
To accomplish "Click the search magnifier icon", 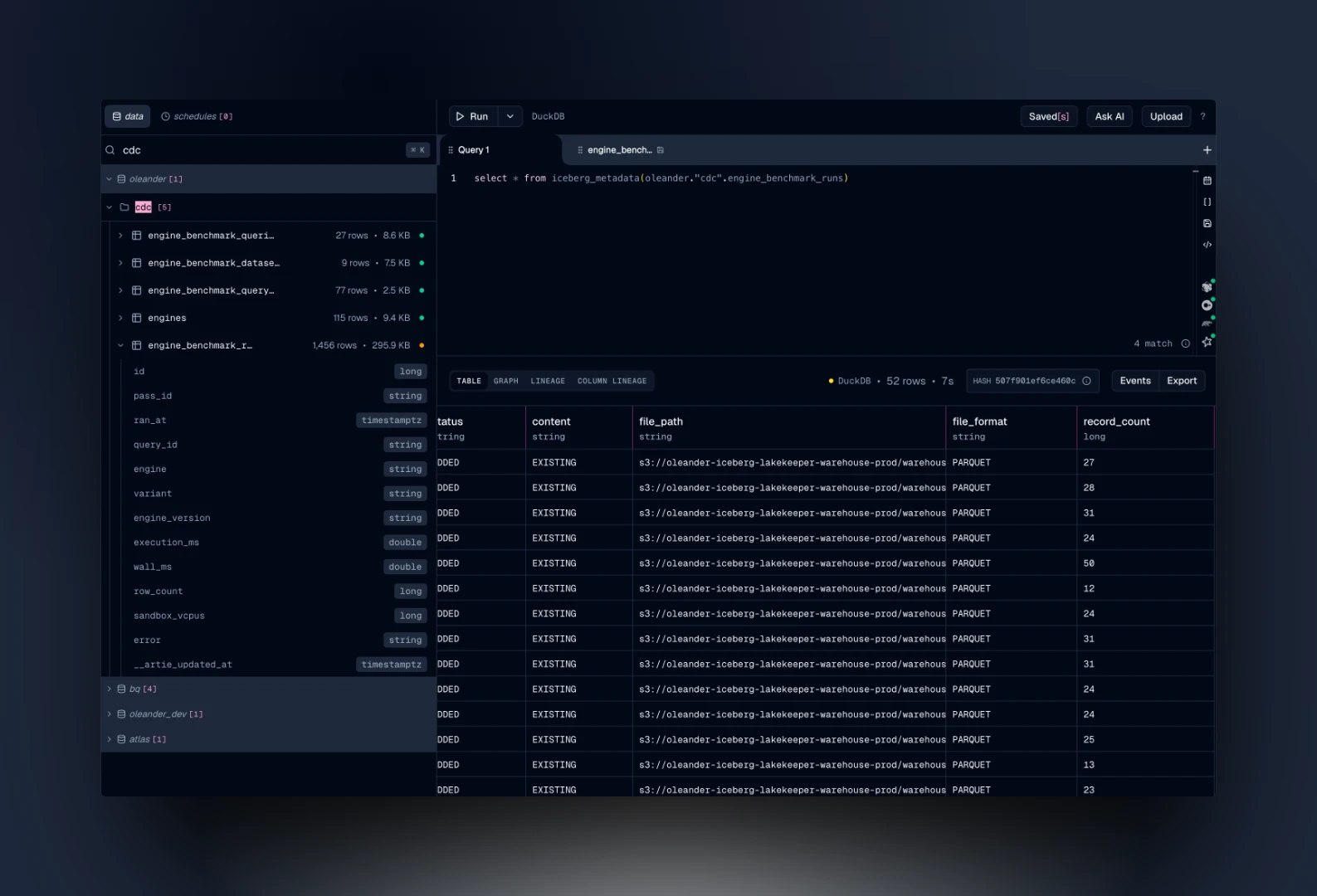I will 110,150.
